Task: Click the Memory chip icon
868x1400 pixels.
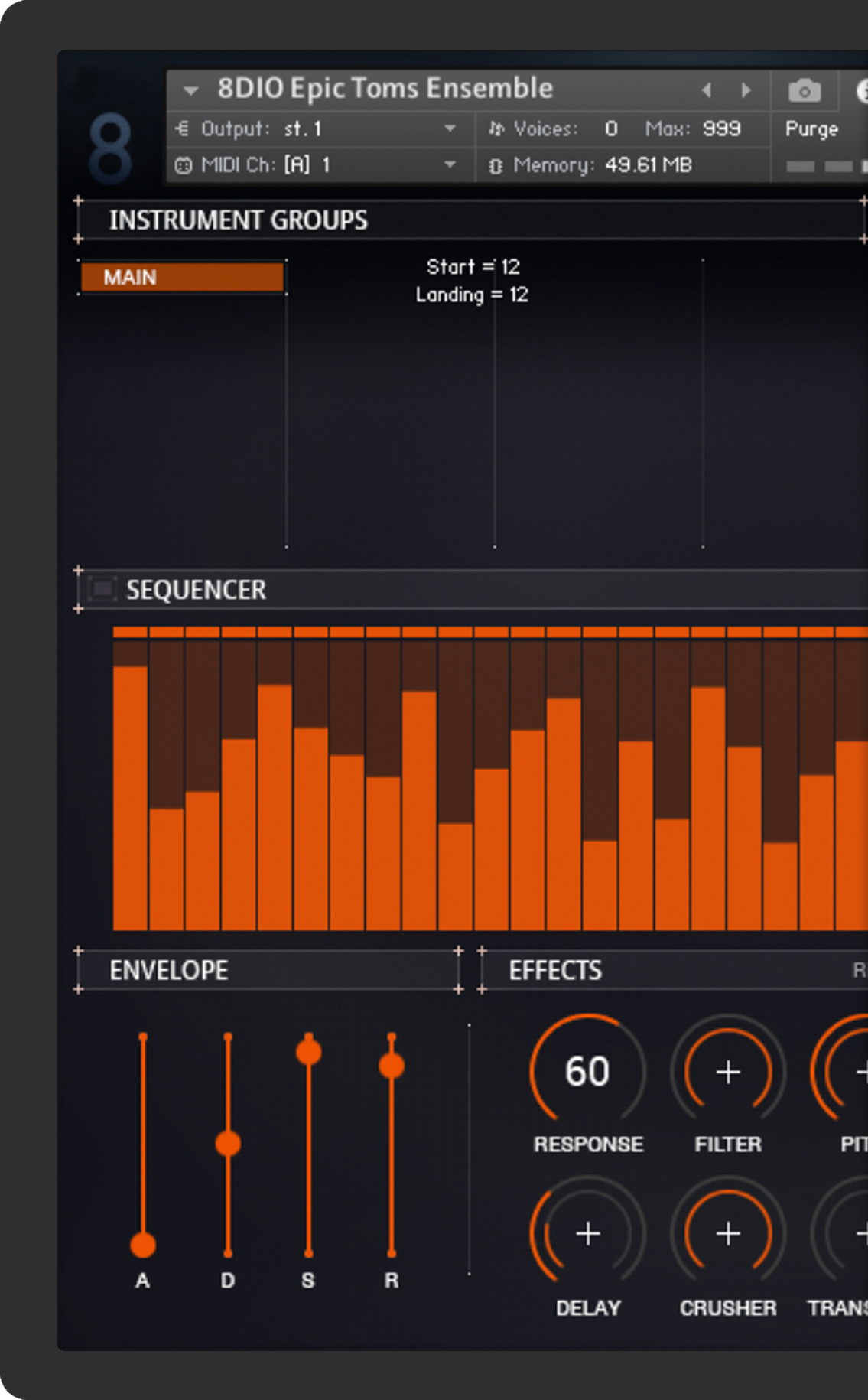Action: [496, 165]
